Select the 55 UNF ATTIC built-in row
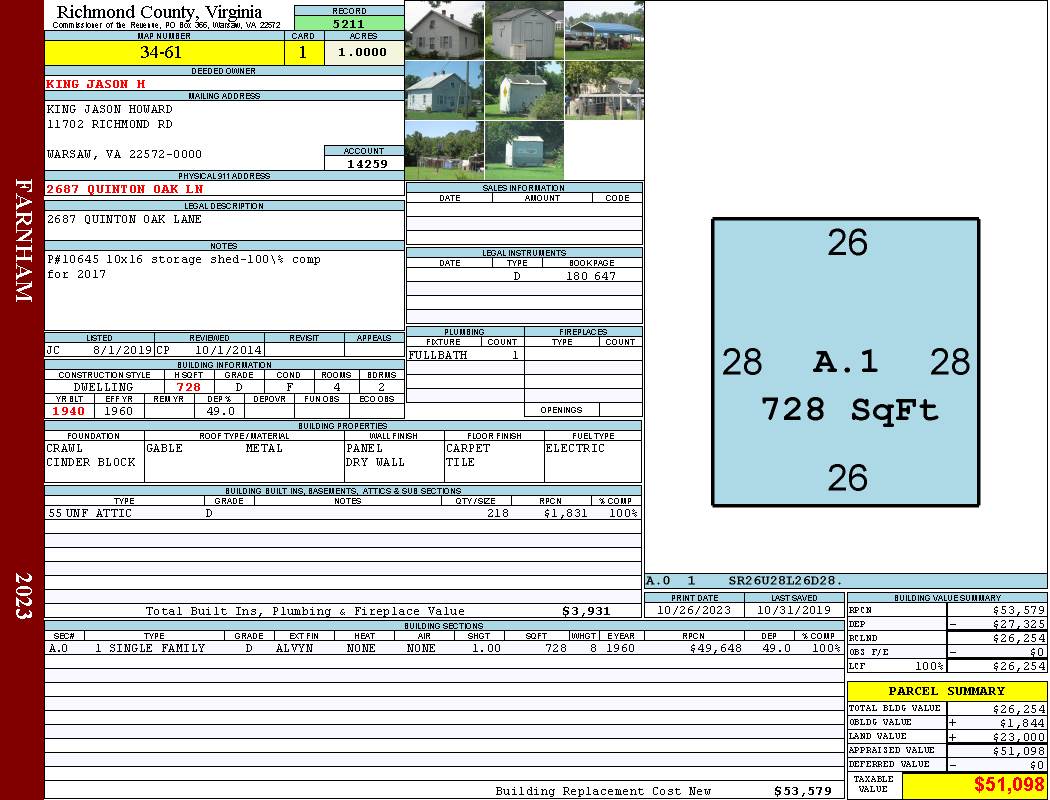The width and height of the screenshot is (1050, 800). [343, 513]
